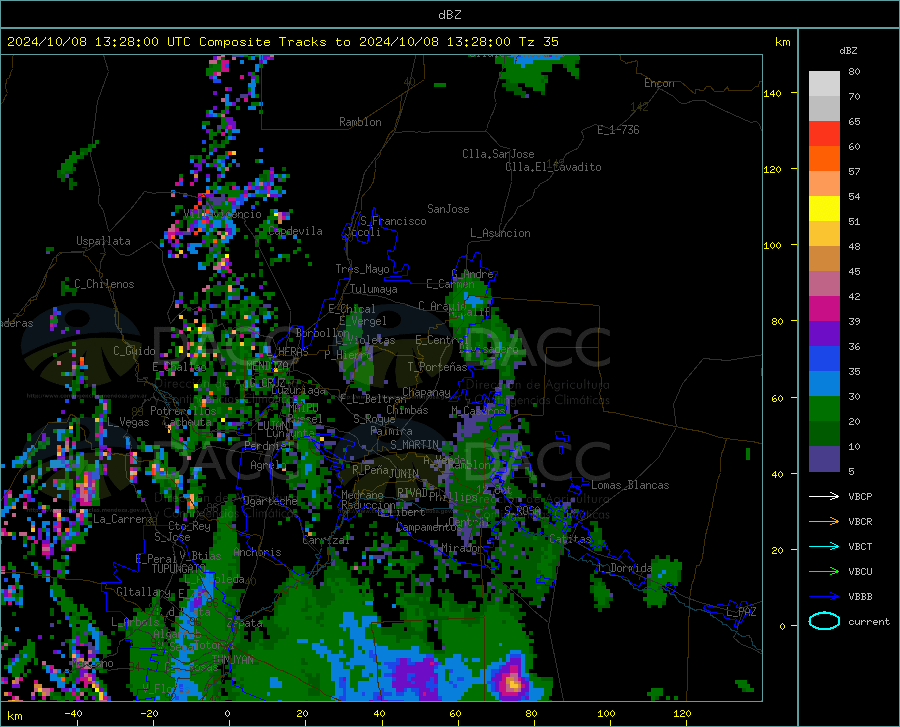
Task: Click the Carrizal map label
Action: pos(326,540)
